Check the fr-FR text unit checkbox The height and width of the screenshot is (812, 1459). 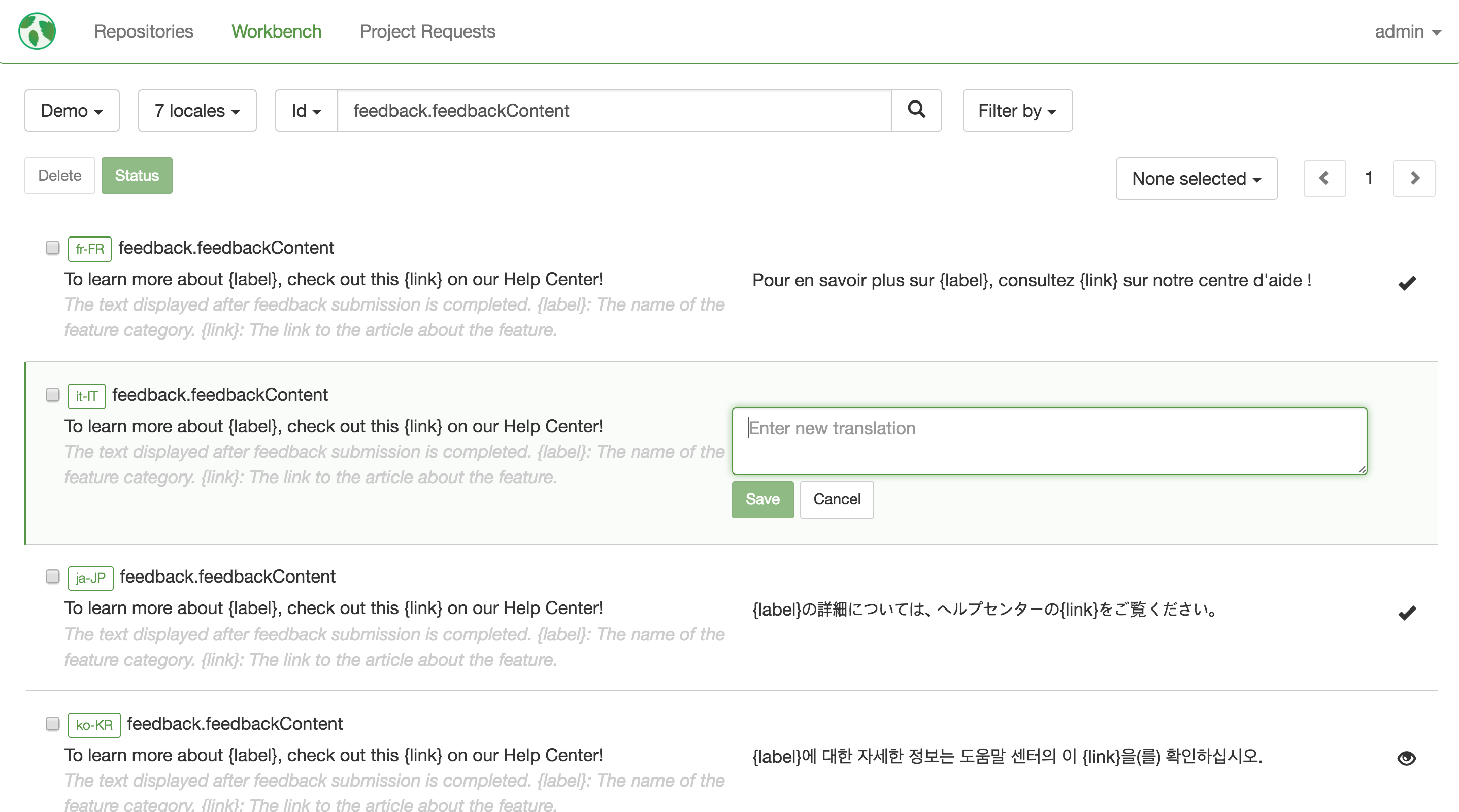coord(53,248)
